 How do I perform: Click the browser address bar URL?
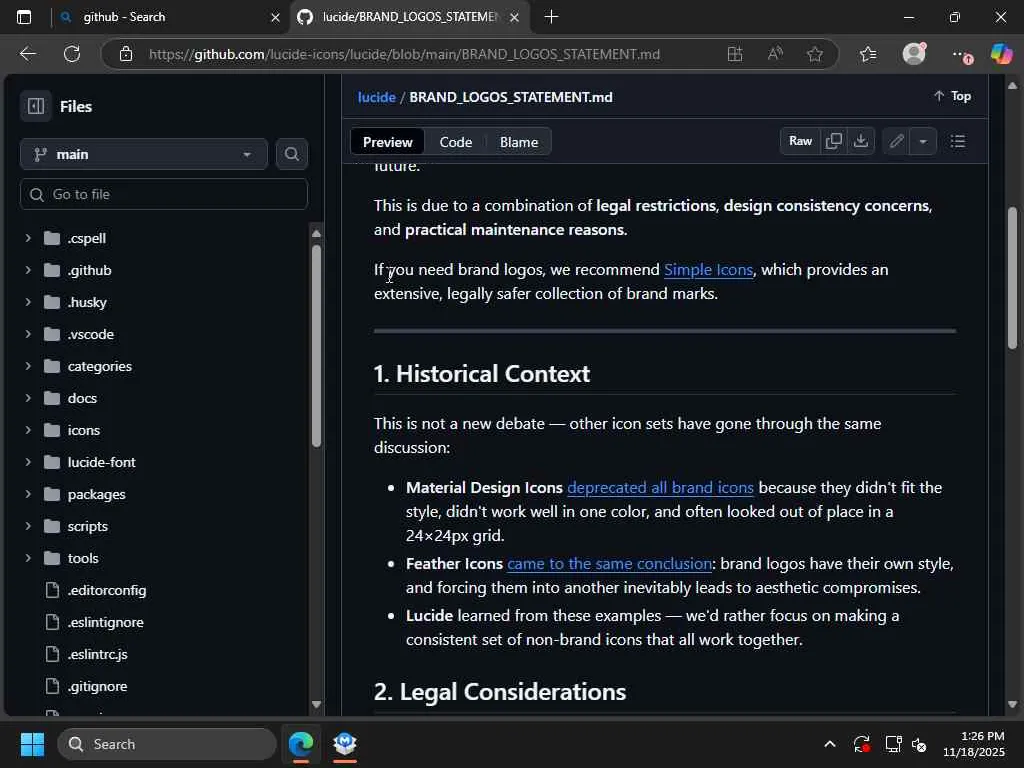pyautogui.click(x=404, y=54)
